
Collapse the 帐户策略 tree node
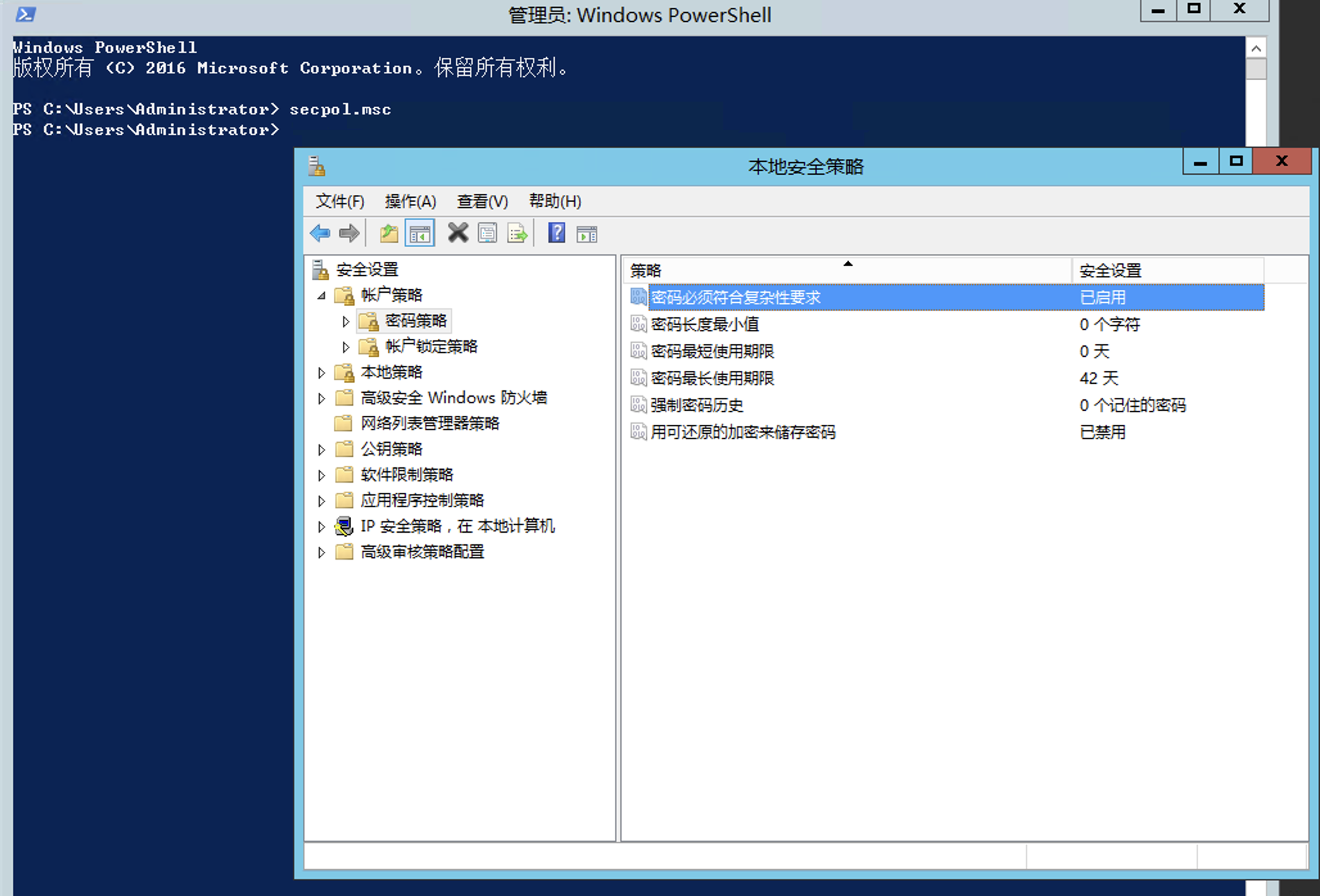(x=322, y=295)
